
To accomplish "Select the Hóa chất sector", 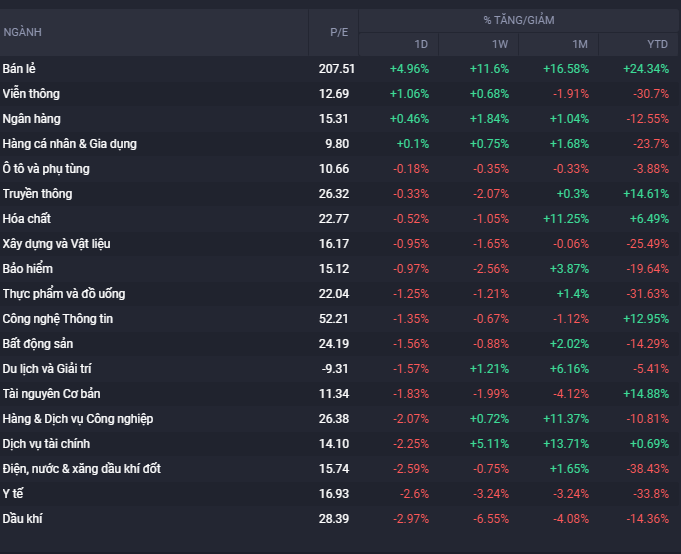I will [27, 219].
